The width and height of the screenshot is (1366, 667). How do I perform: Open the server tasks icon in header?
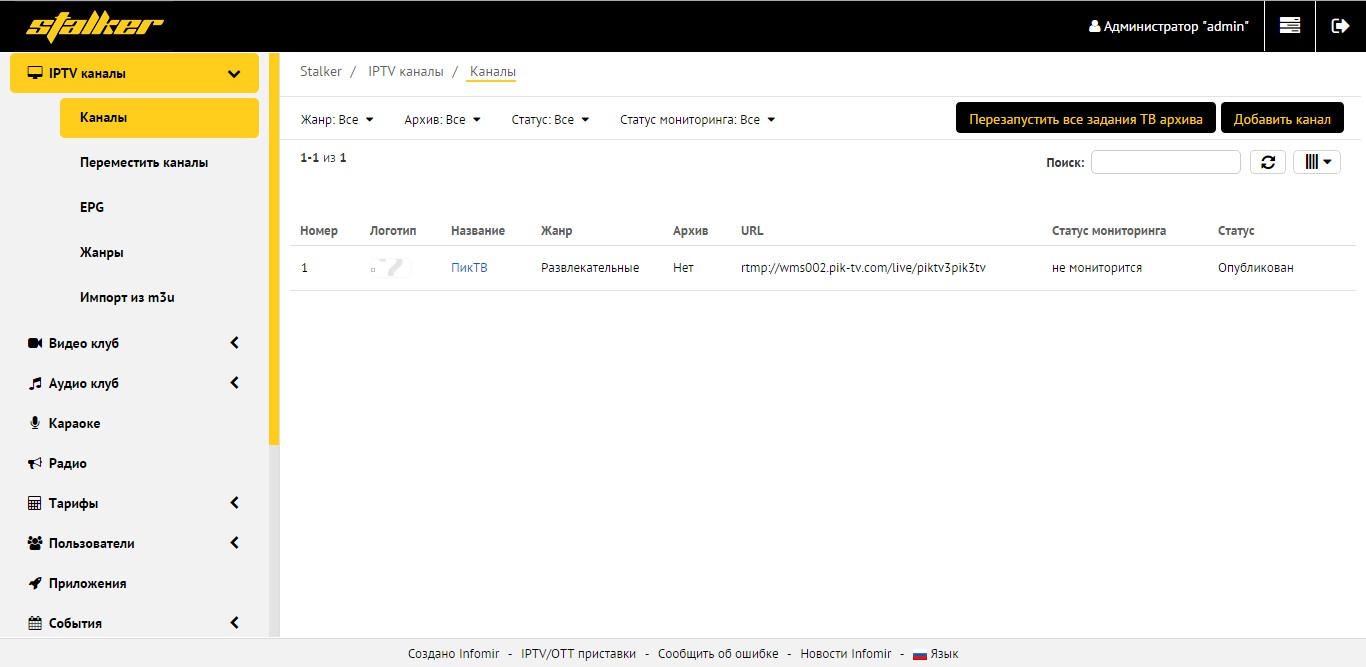pos(1290,26)
